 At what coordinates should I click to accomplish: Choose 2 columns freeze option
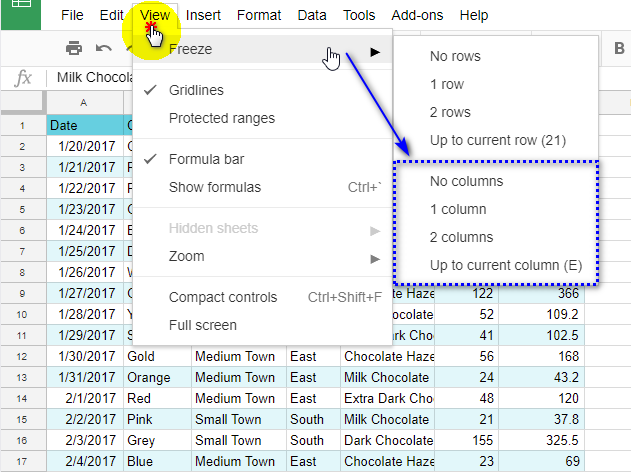(496, 237)
